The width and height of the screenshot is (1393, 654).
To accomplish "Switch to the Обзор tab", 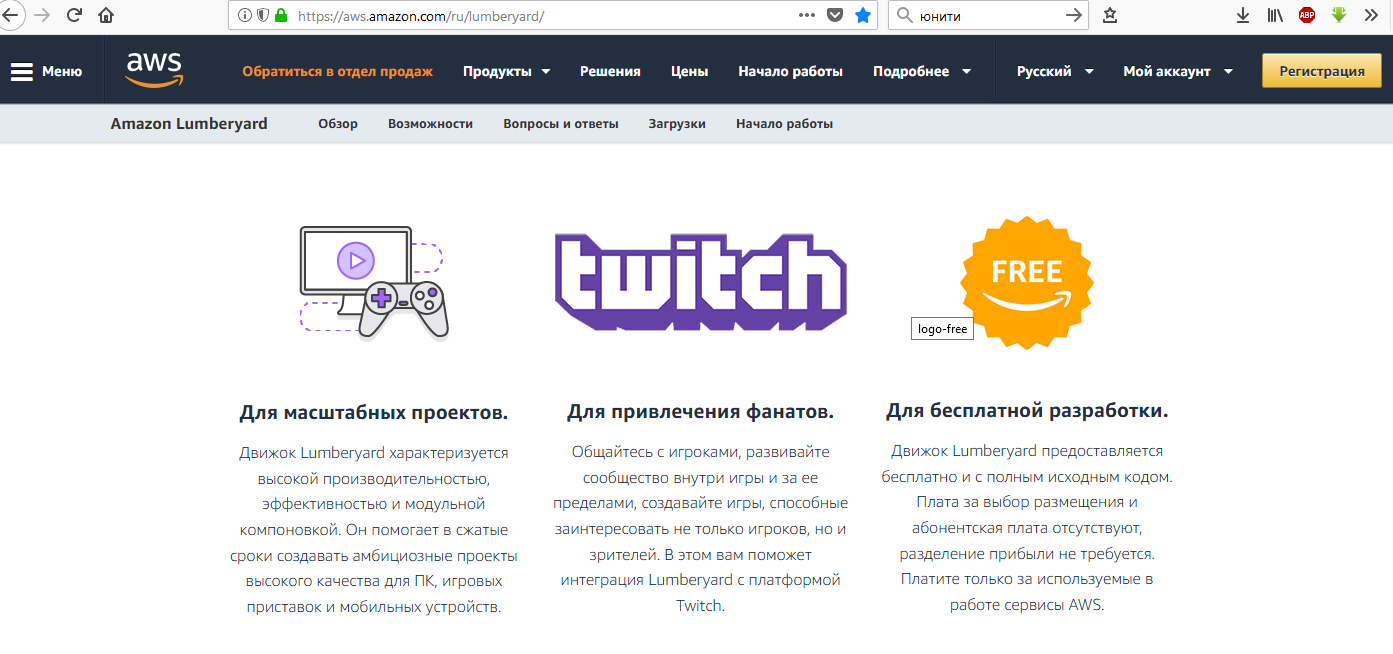I will pos(338,124).
